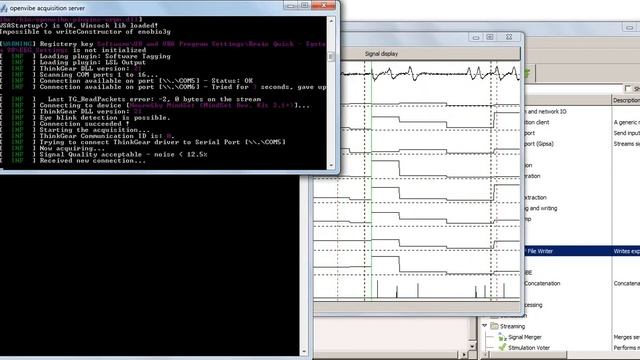Toggle the checkbox beside the search field
This screenshot has width=640, height=360.
pyautogui.click(x=628, y=89)
